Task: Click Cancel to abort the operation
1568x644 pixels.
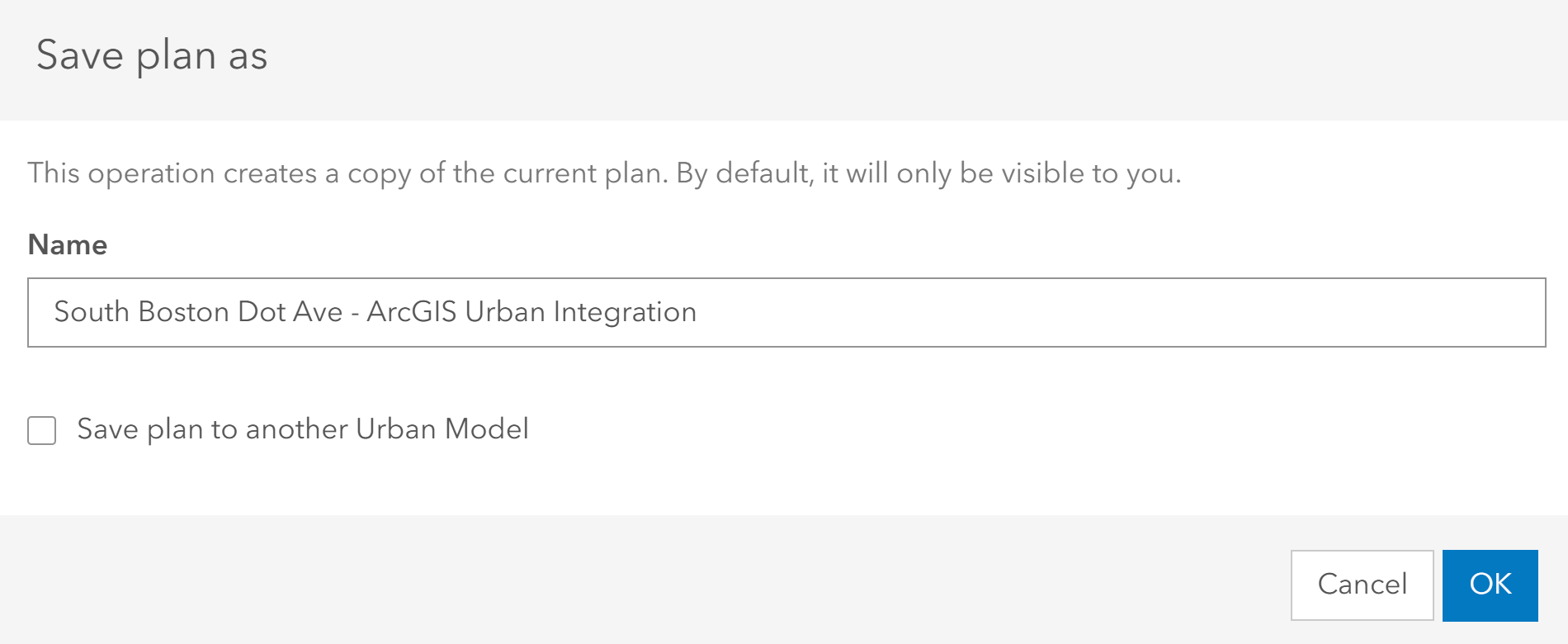Action: 1362,585
